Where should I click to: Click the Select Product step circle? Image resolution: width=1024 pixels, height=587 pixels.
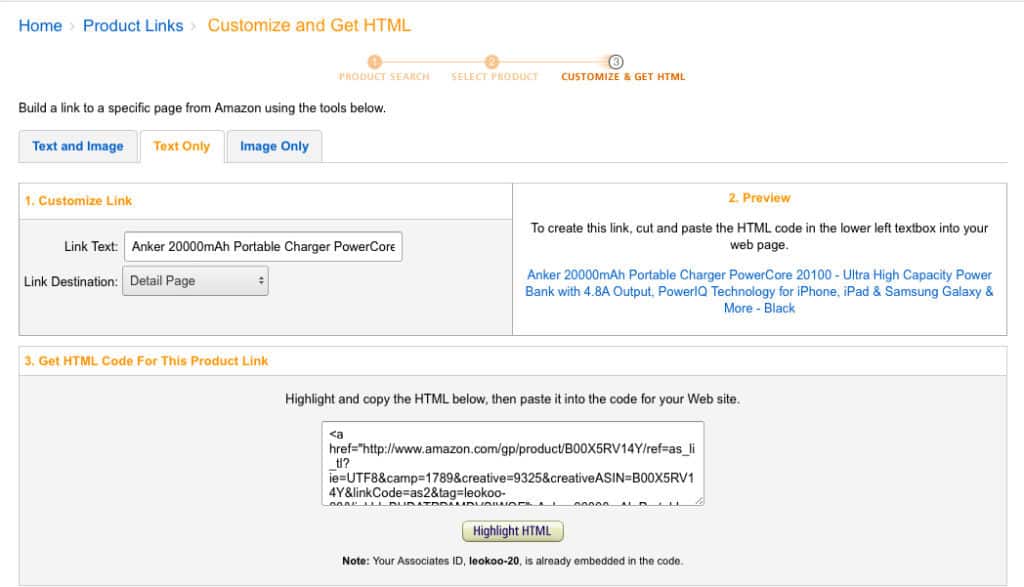[x=493, y=63]
